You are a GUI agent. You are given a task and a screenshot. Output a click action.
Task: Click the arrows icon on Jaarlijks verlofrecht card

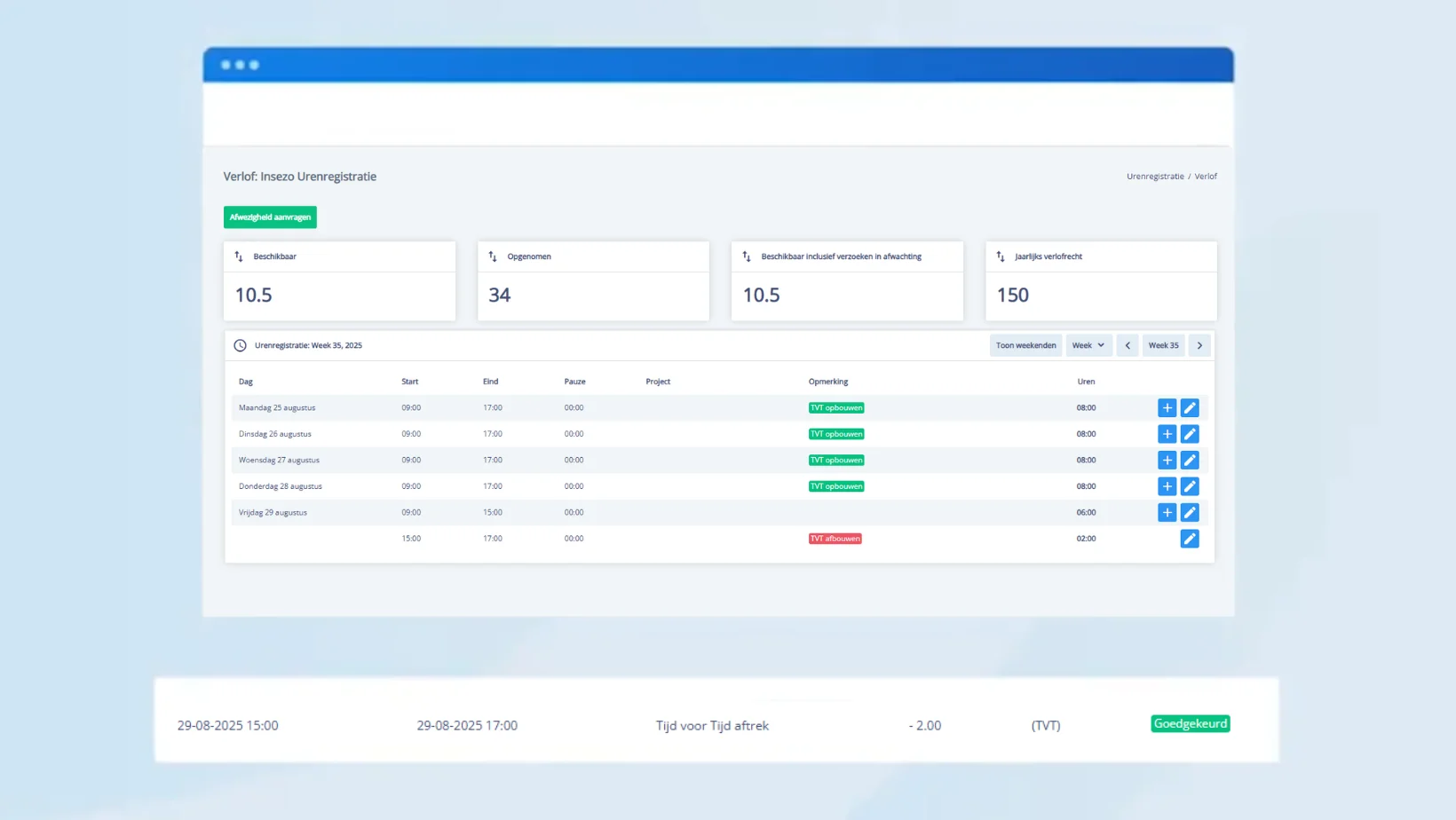point(1001,256)
